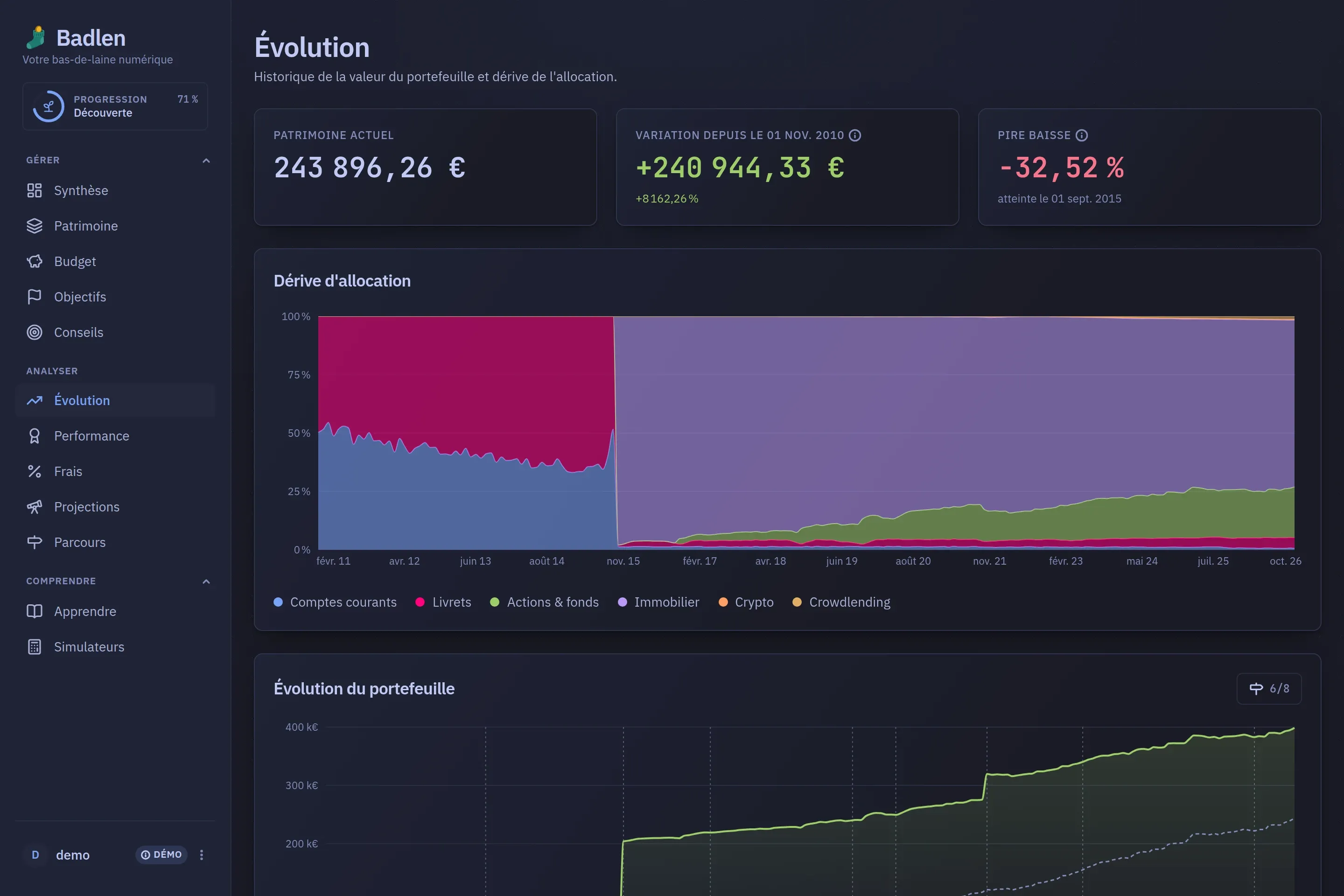Open the Budget piggy bank icon
This screenshot has width=1344, height=896.
(x=34, y=261)
